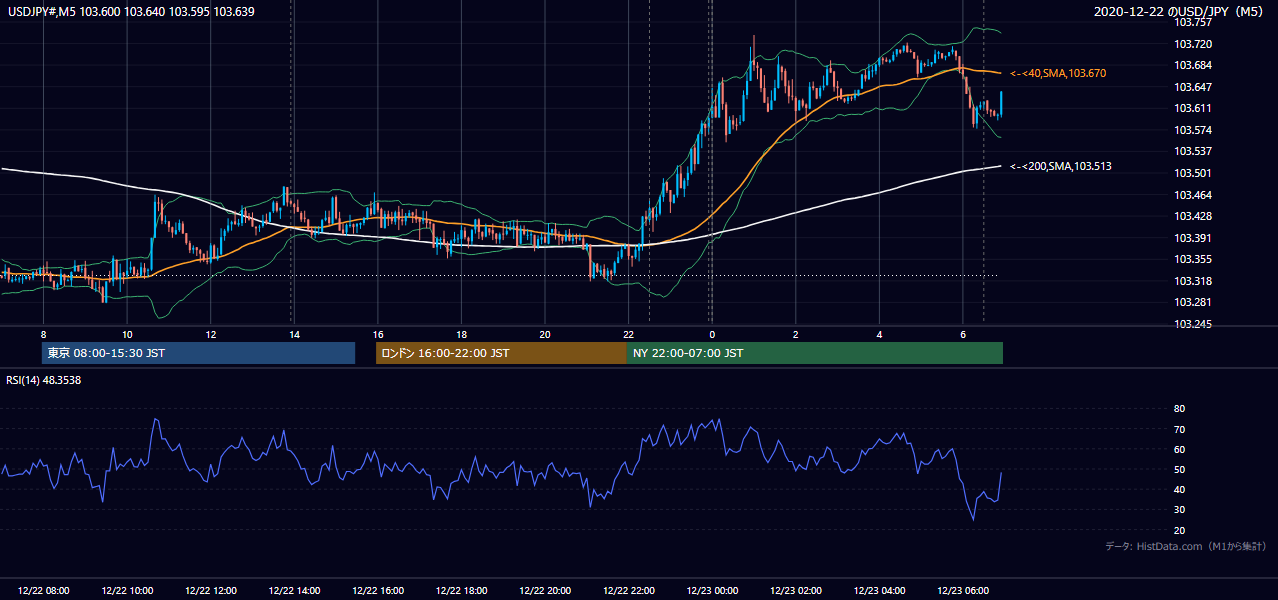Click price level 103.574 on the axis
The height and width of the screenshot is (600, 1278).
[1192, 130]
